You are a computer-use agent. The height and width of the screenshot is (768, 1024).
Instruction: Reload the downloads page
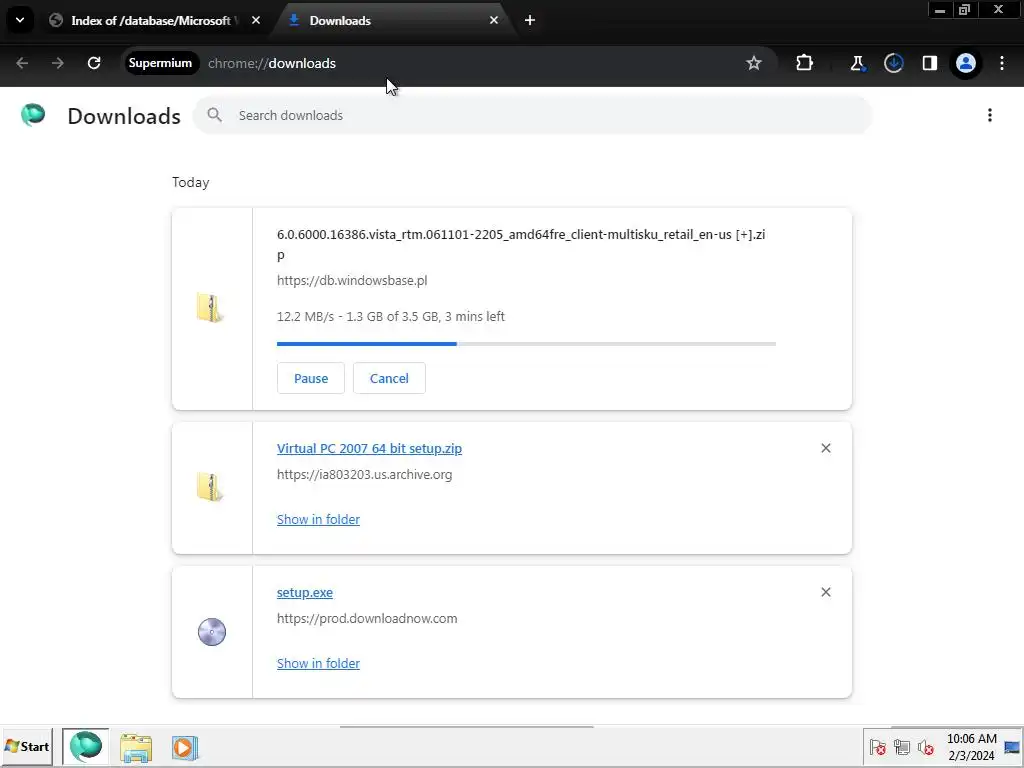[x=94, y=63]
